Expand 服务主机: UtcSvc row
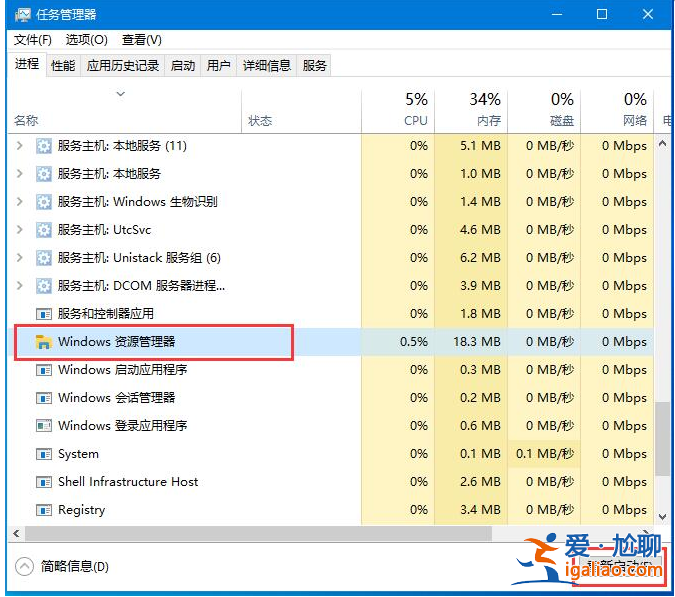 tap(19, 230)
